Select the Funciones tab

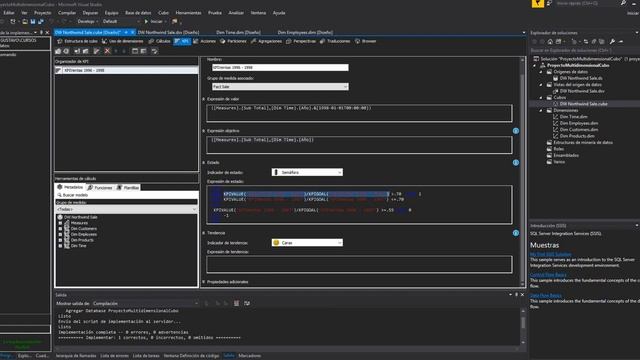(x=100, y=187)
